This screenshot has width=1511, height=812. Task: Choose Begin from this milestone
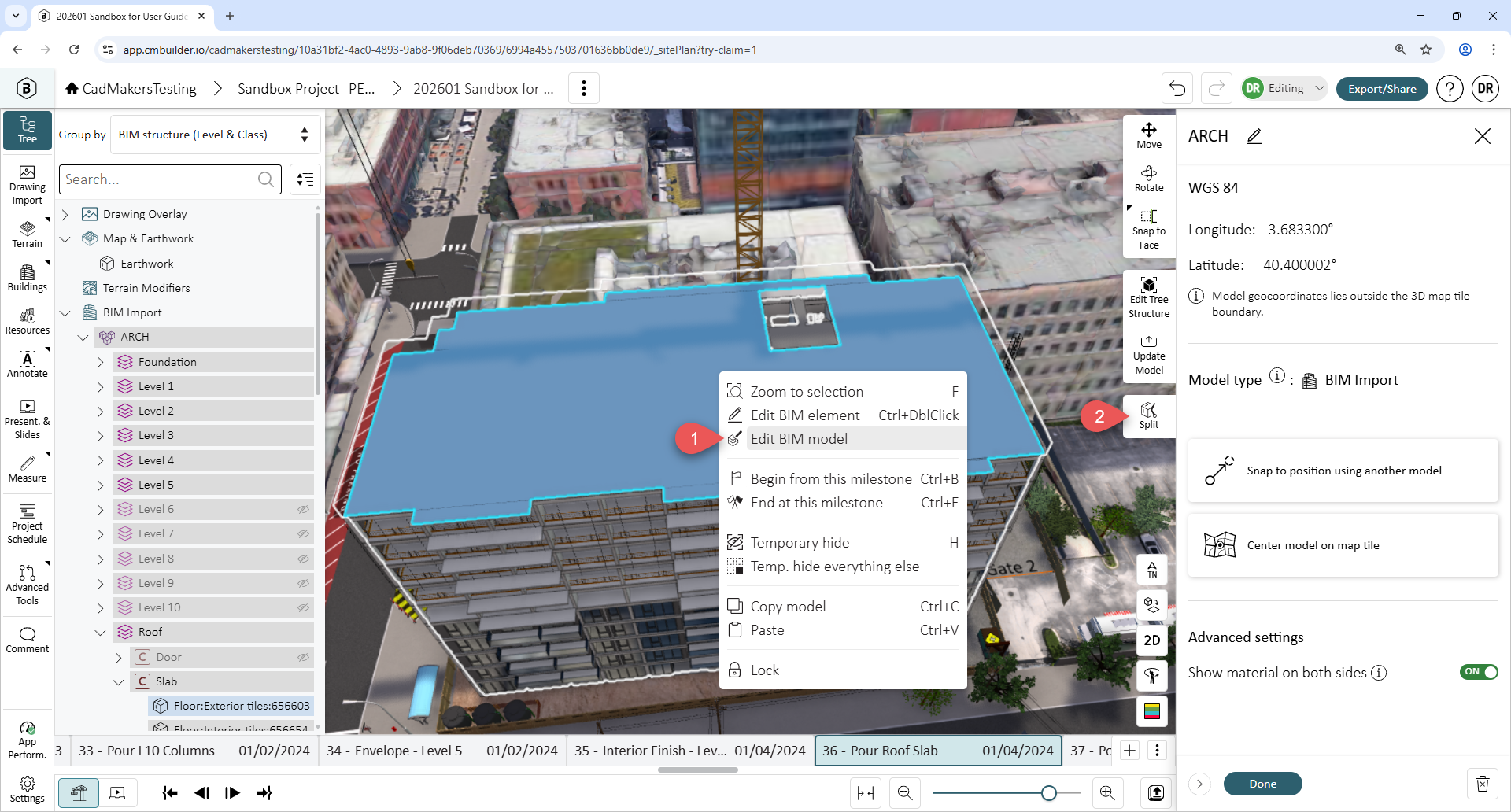pos(843,478)
